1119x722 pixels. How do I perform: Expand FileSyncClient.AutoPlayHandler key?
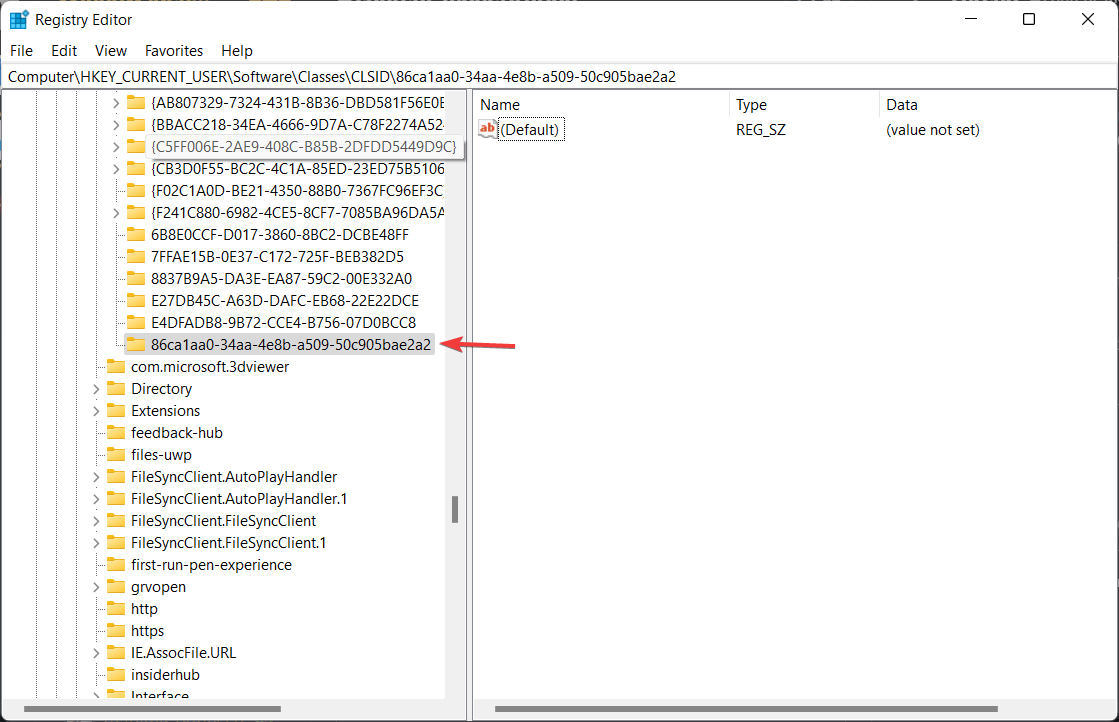(96, 477)
